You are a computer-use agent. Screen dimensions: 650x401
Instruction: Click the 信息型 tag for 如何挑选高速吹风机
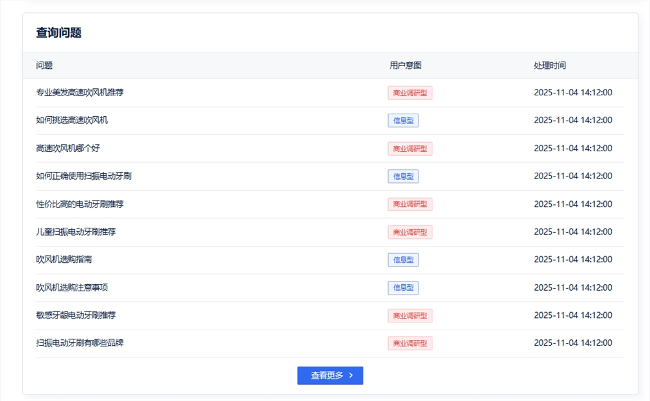(x=403, y=120)
